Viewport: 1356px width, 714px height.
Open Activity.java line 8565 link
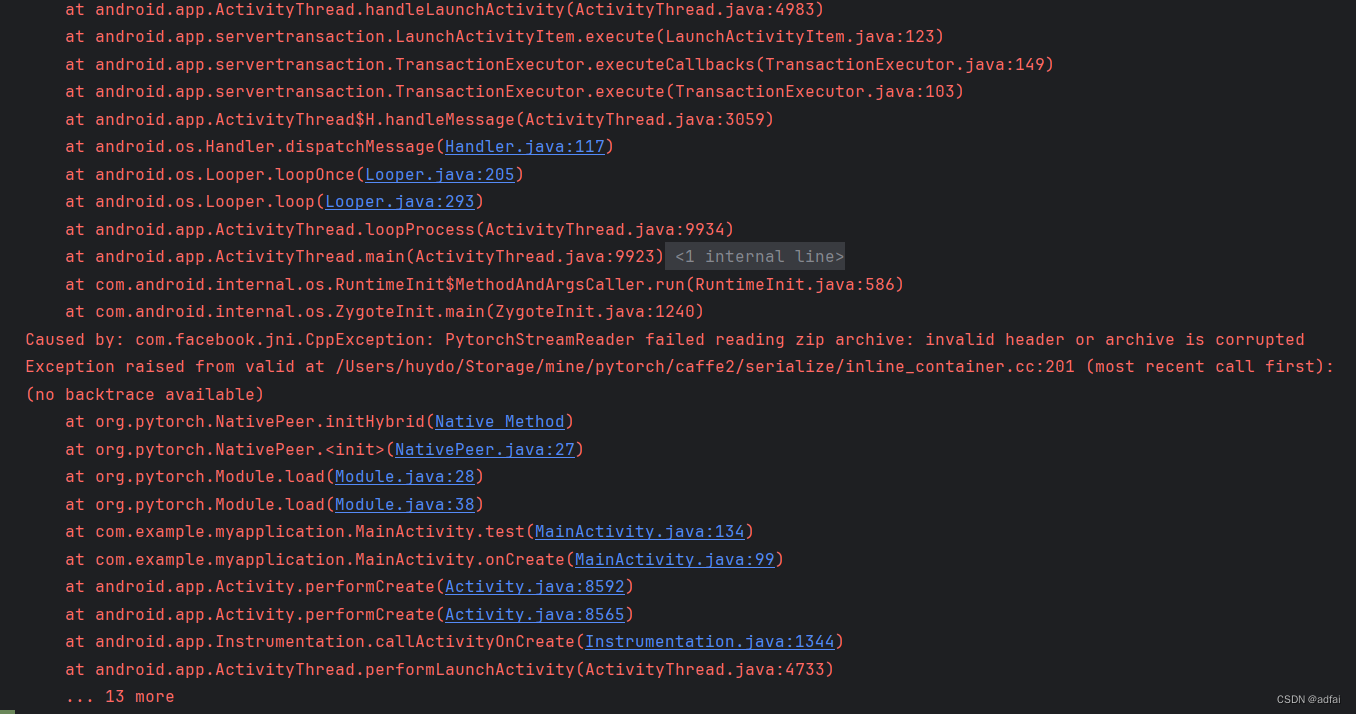(534, 614)
